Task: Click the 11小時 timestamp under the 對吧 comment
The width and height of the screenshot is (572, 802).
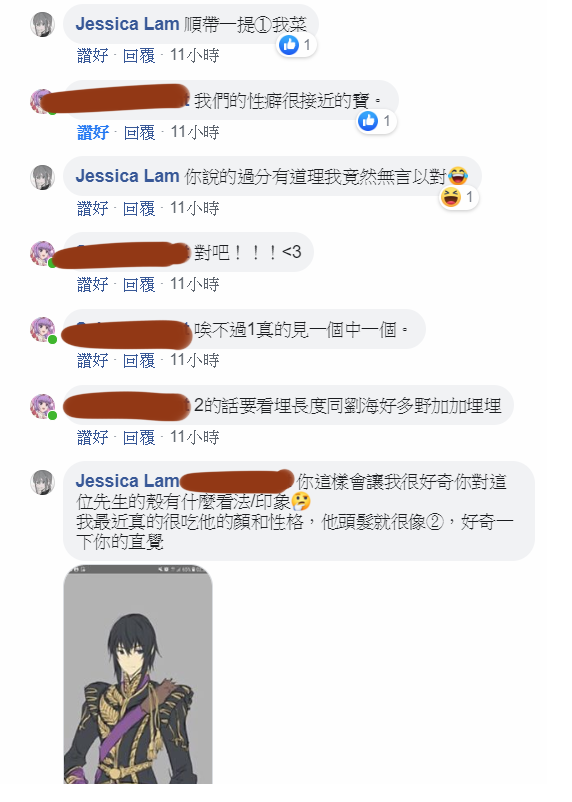Action: click(194, 284)
